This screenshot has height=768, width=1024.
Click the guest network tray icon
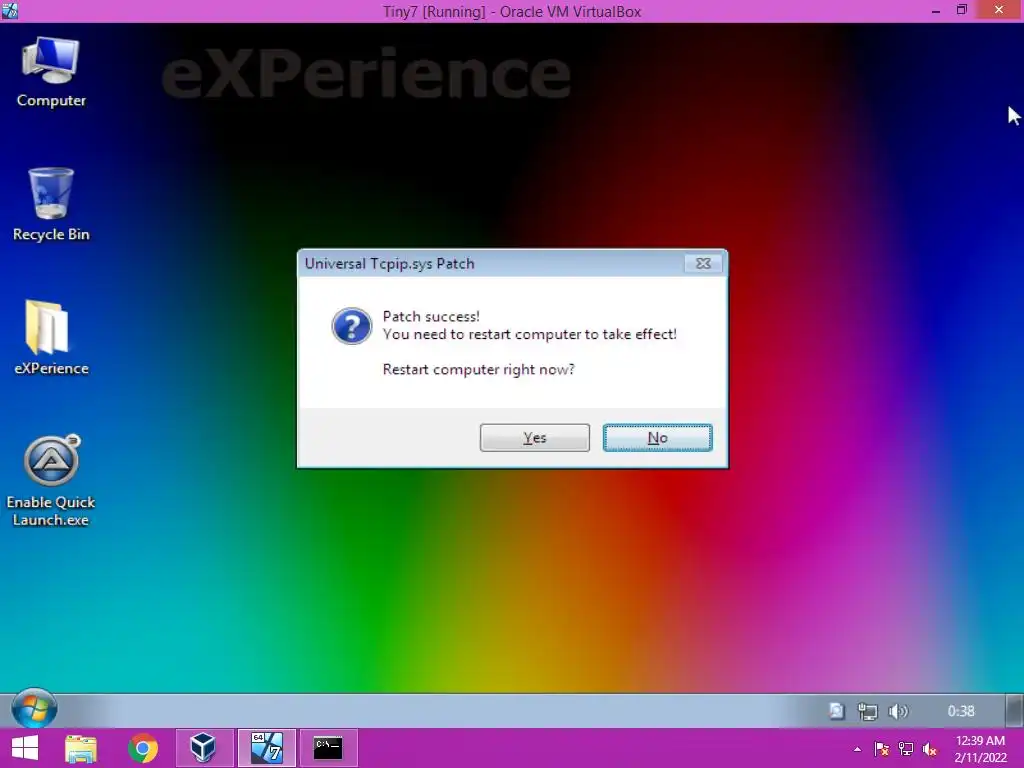coord(867,711)
